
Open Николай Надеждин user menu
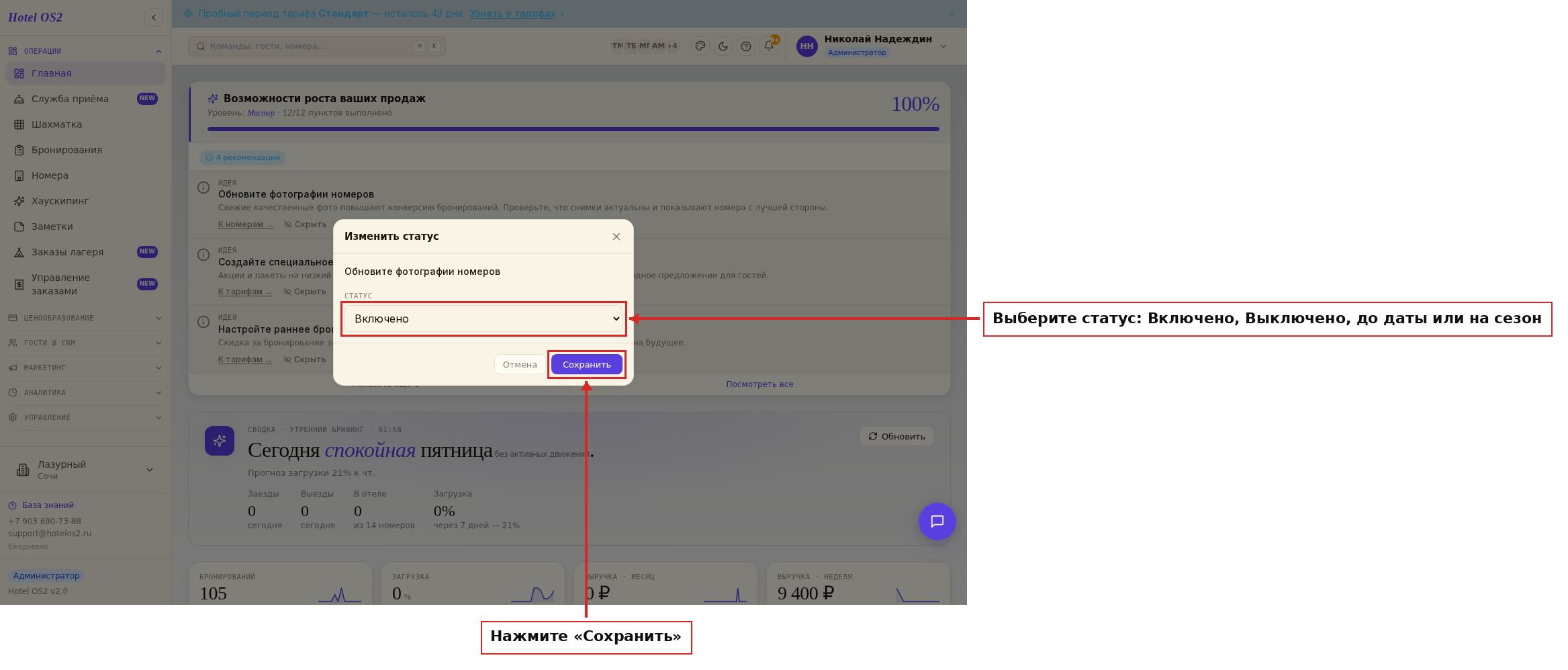[873, 46]
